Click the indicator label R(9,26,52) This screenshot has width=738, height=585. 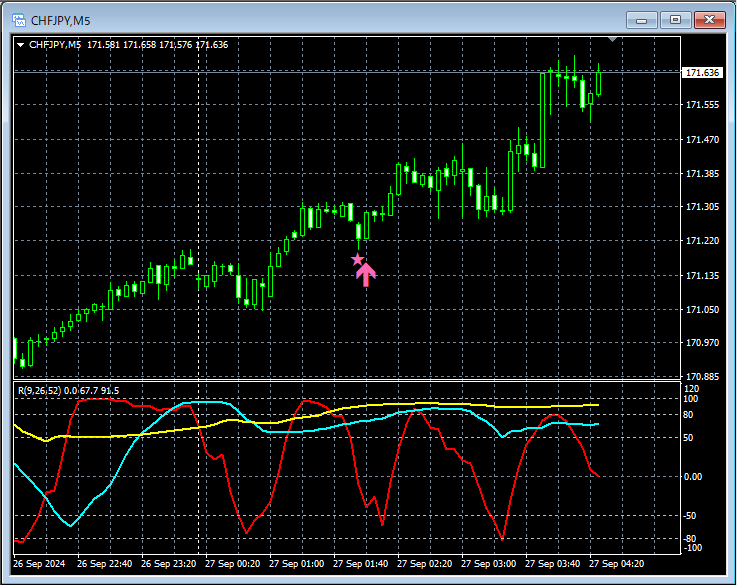pyautogui.click(x=40, y=391)
